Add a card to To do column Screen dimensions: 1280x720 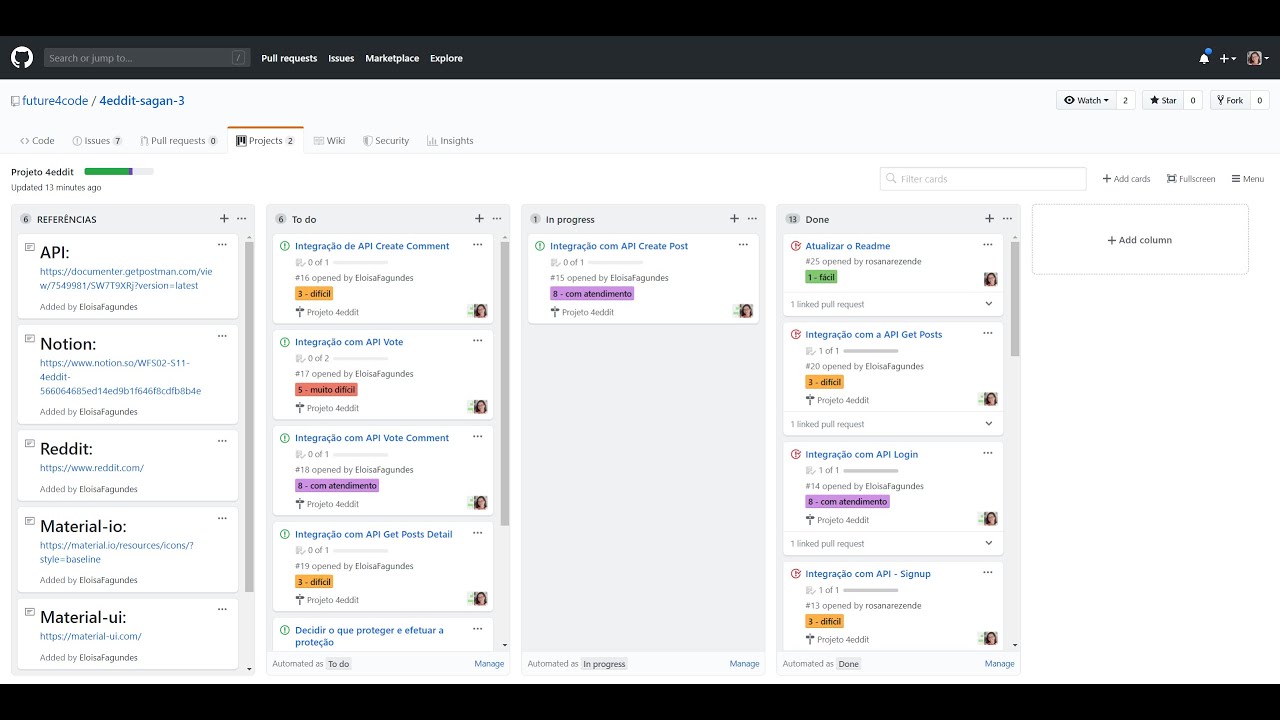[479, 219]
